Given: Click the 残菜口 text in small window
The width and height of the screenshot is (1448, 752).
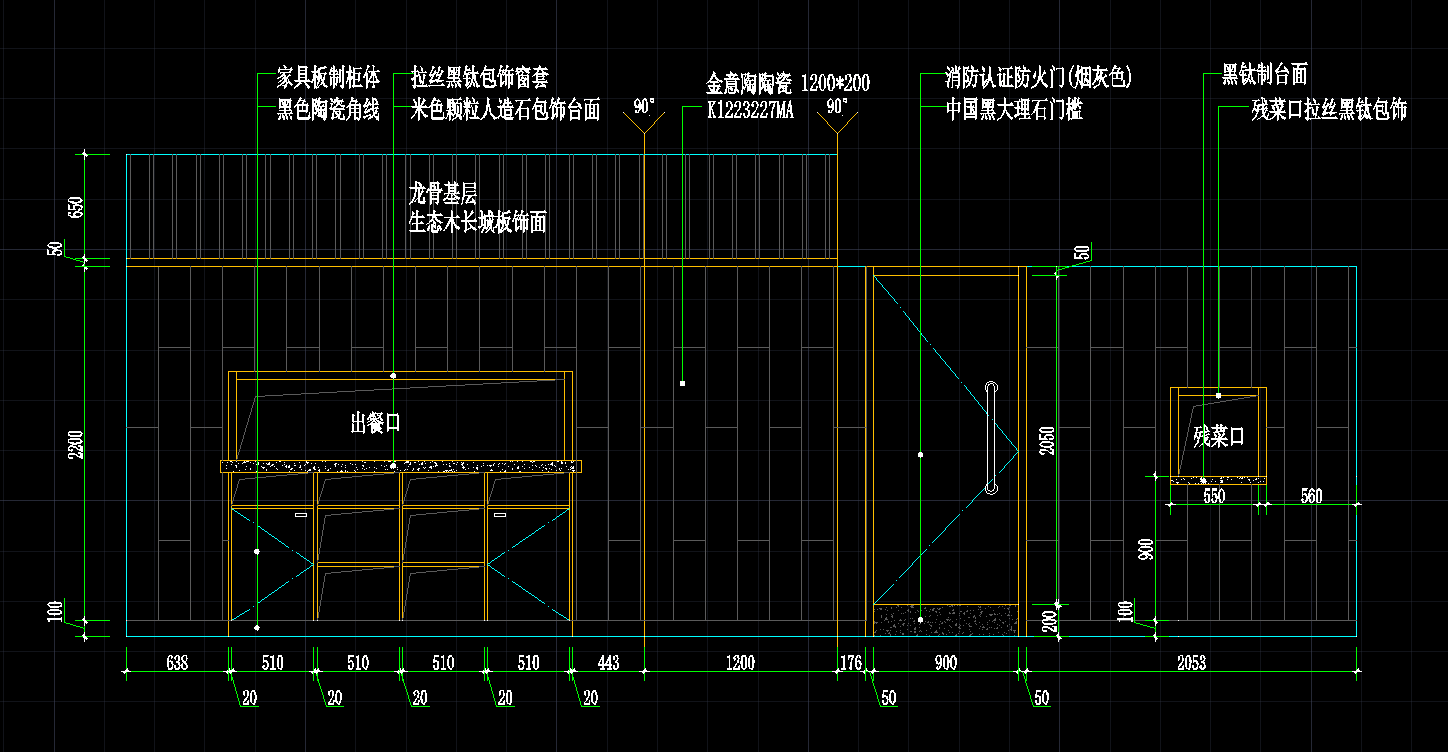Looking at the screenshot, I should 1218,437.
